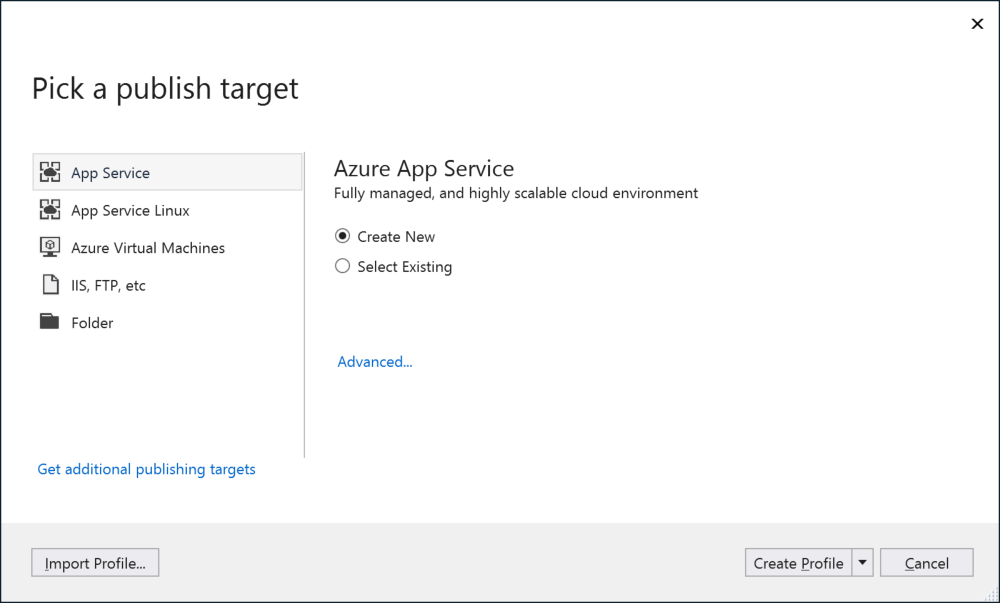Viewport: 1000px width, 604px height.
Task: Click Get additional publishing targets
Action: tap(146, 468)
